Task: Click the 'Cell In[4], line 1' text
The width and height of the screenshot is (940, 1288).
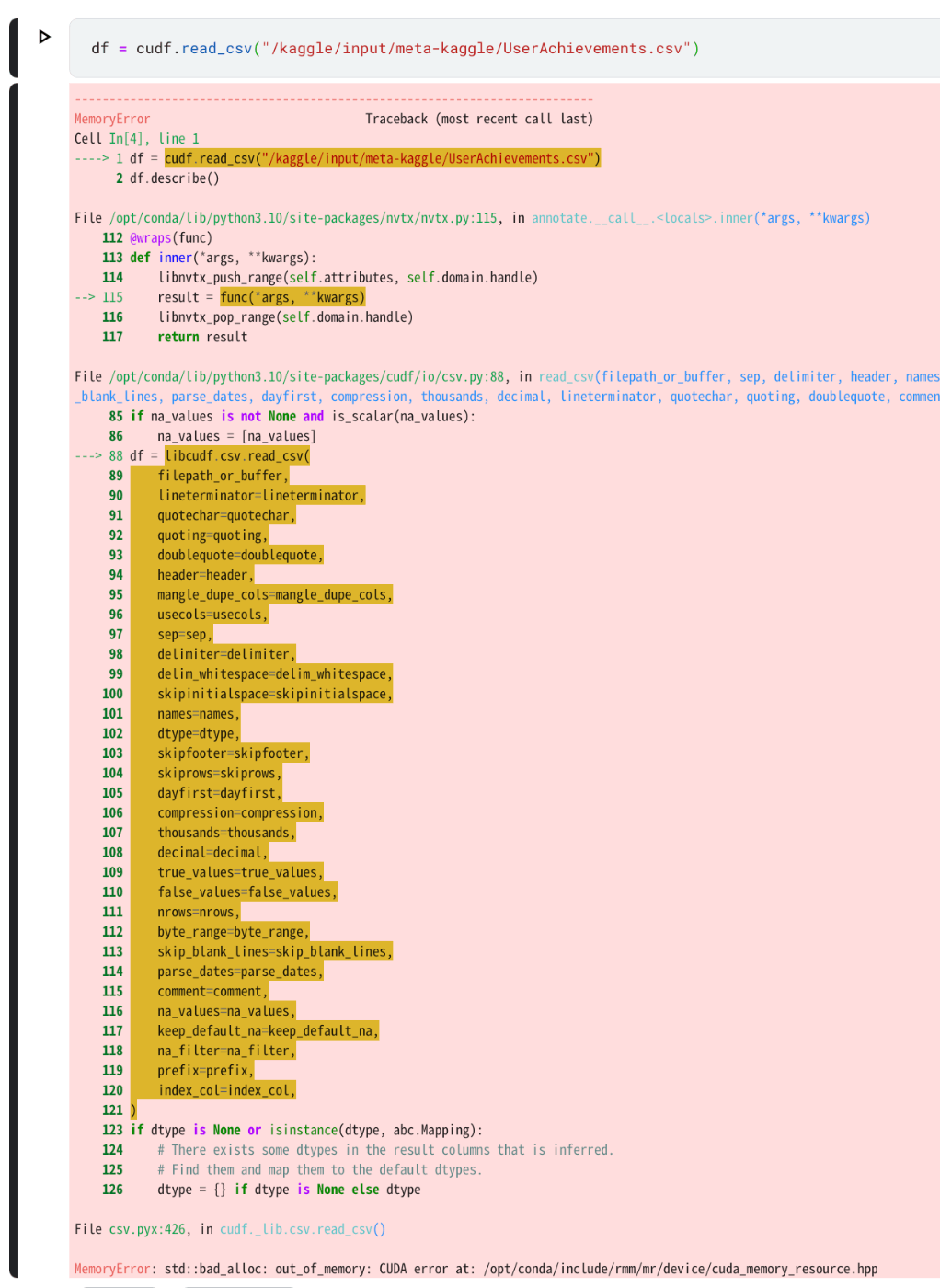Action: [x=137, y=139]
